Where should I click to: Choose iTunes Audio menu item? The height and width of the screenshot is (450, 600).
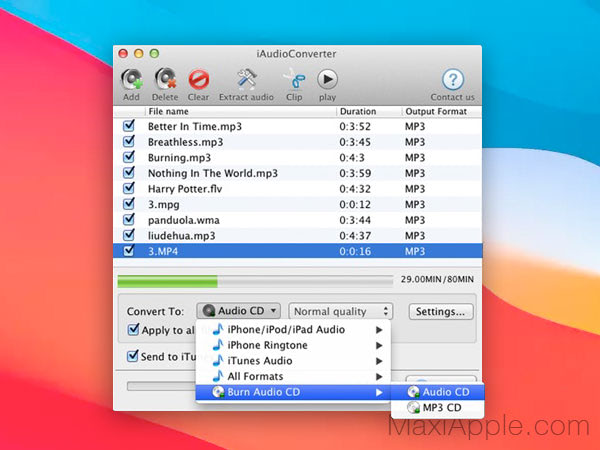(x=293, y=361)
